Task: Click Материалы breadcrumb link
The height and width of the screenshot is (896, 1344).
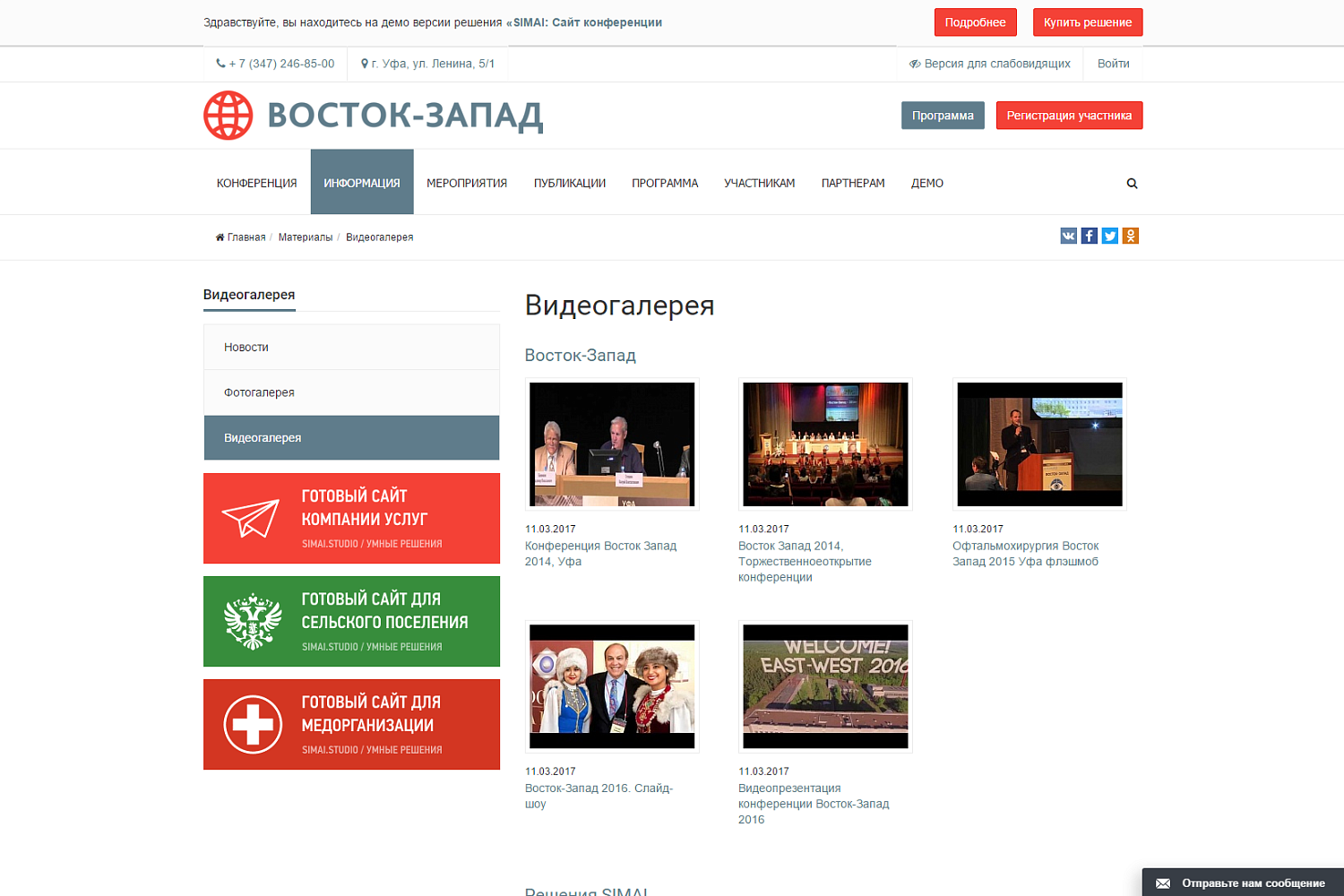Action: (305, 237)
